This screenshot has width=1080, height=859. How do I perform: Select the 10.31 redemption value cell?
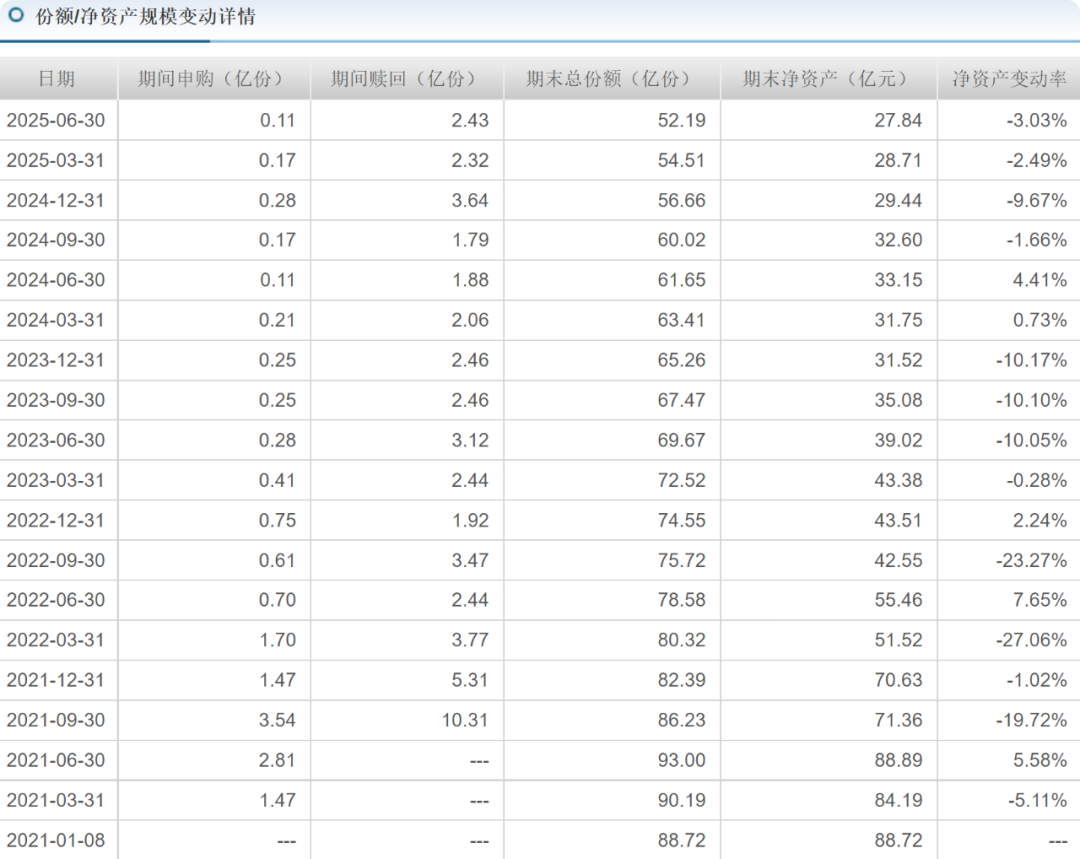[x=465, y=720]
